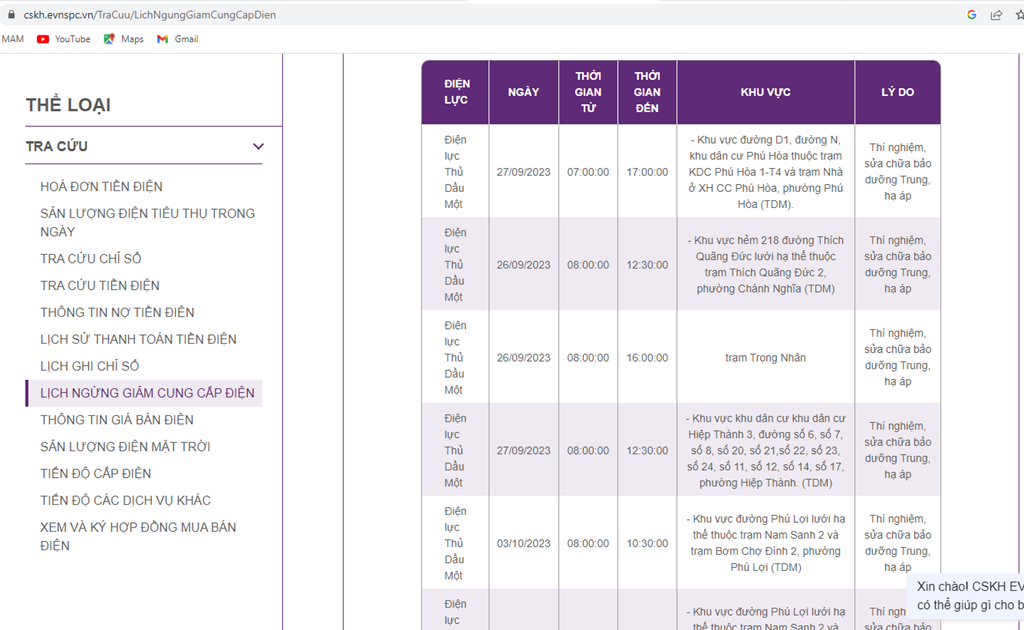
Task: Open the Maps bookmark
Action: [123, 39]
